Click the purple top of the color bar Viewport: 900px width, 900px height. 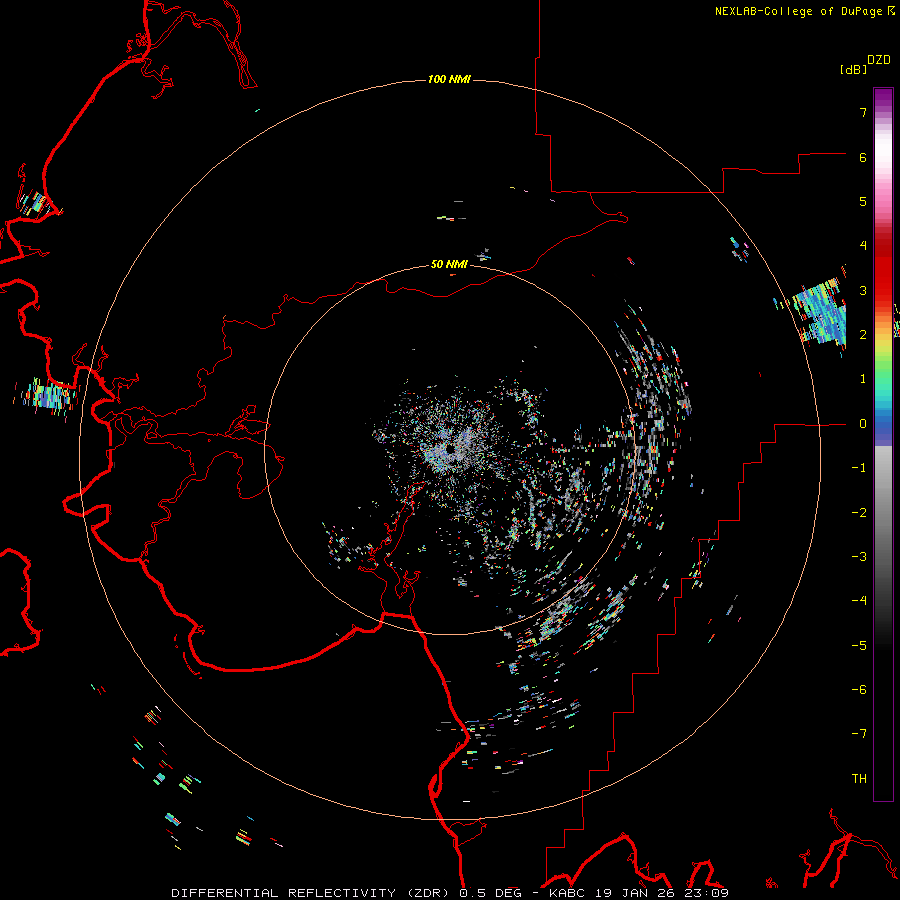(883, 98)
